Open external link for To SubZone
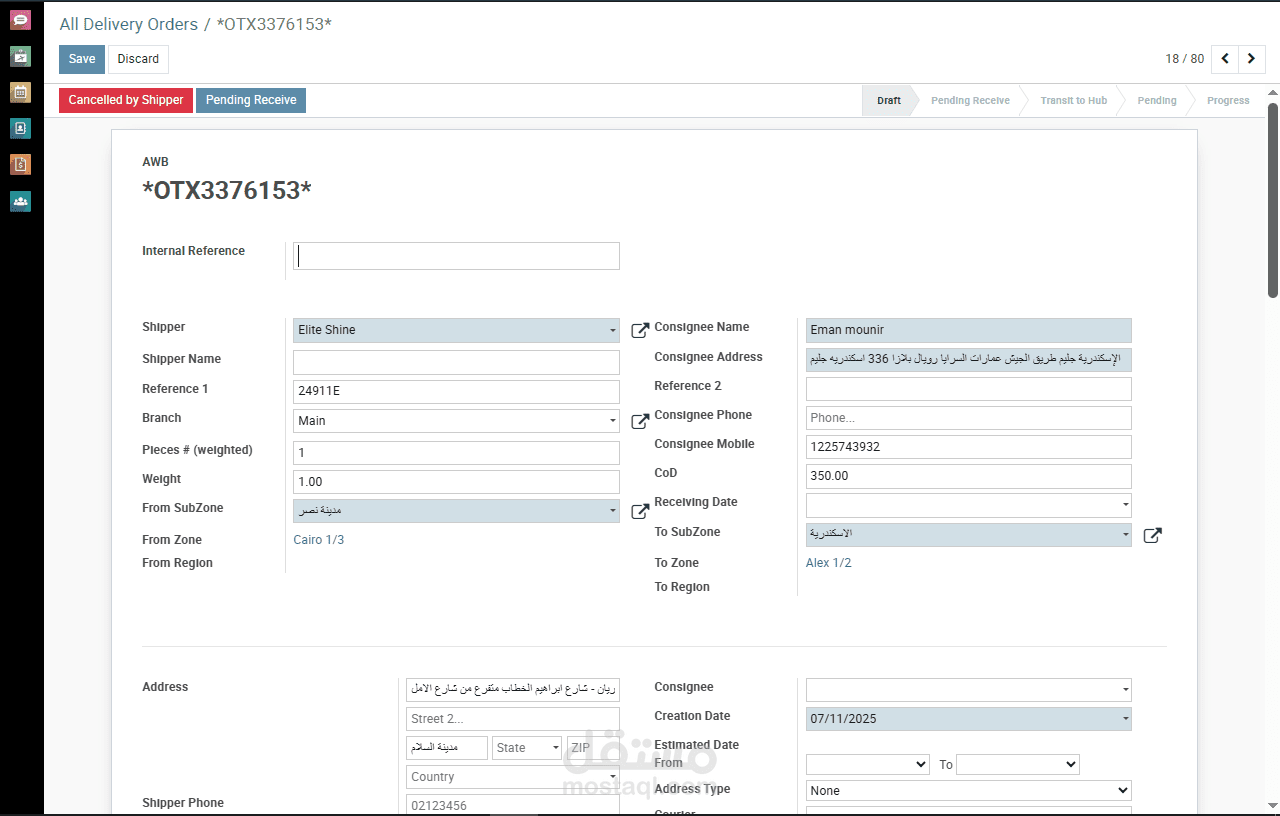The width and height of the screenshot is (1280, 816). [x=1152, y=535]
